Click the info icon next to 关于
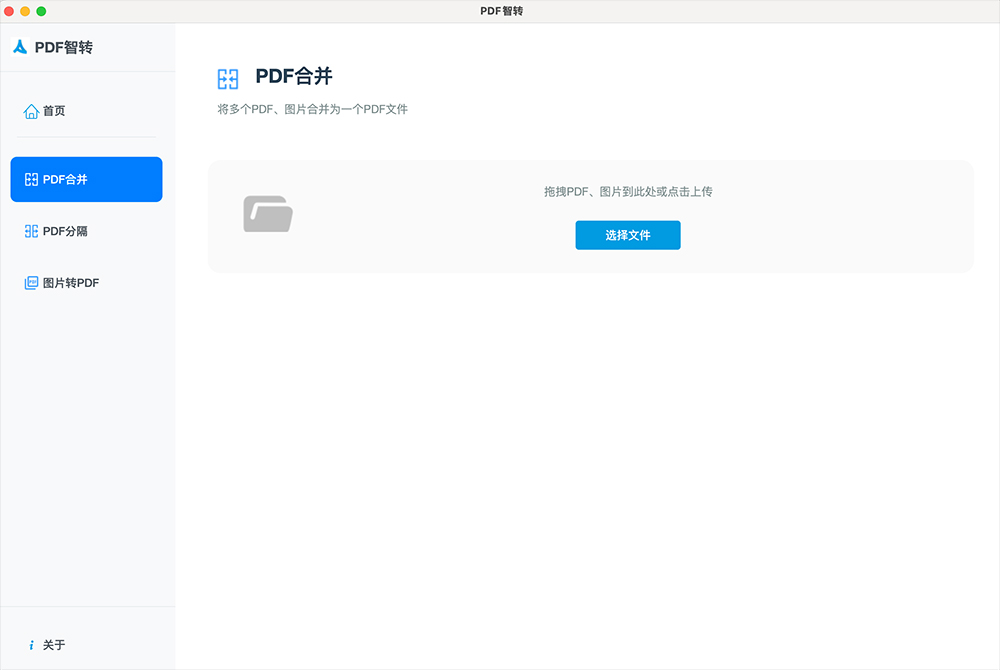Screen dimensions: 1000x670 [32, 645]
